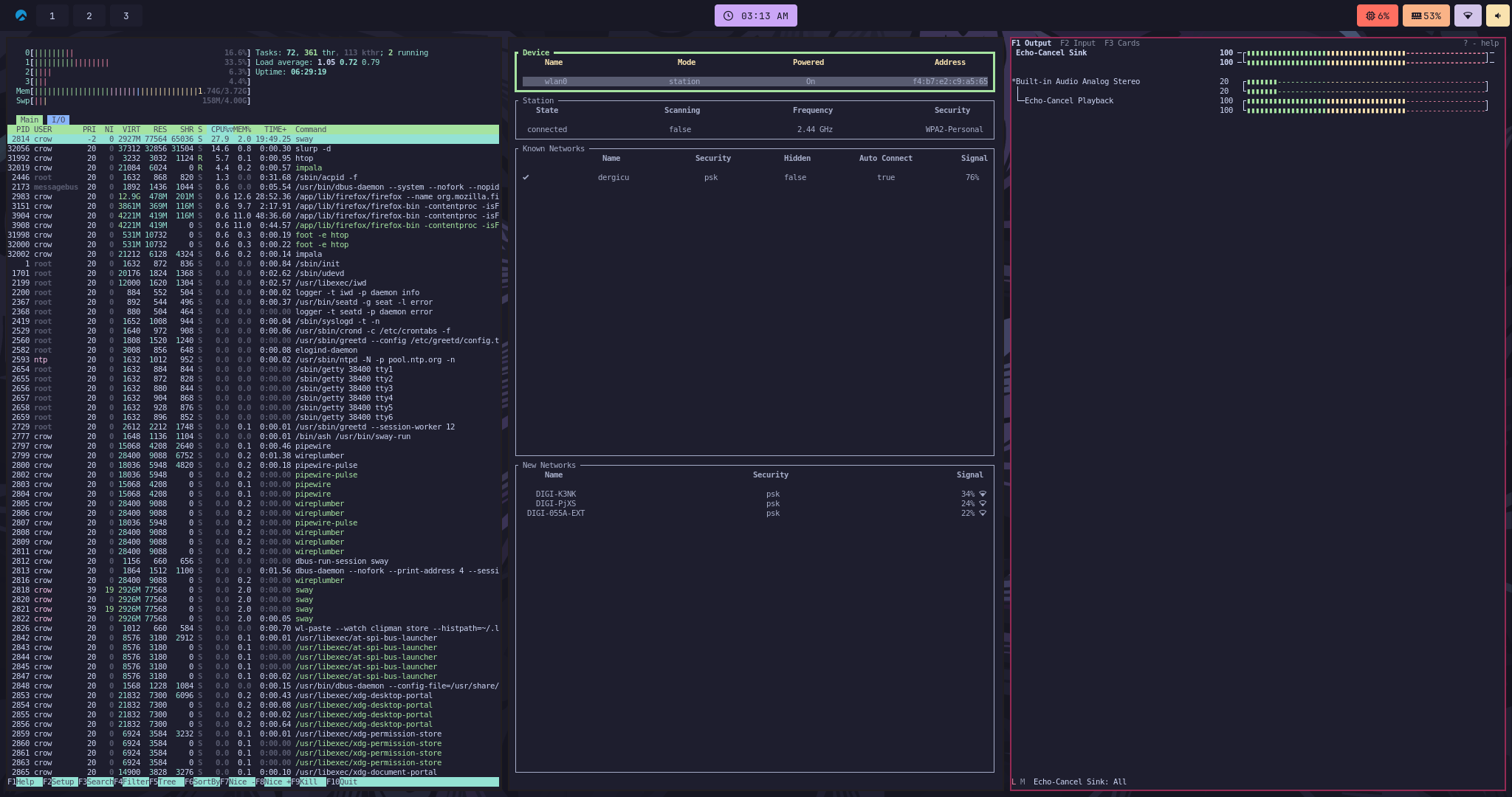This screenshot has width=1512, height=797.
Task: Click the memory usage 53% indicator
Action: click(x=1426, y=15)
